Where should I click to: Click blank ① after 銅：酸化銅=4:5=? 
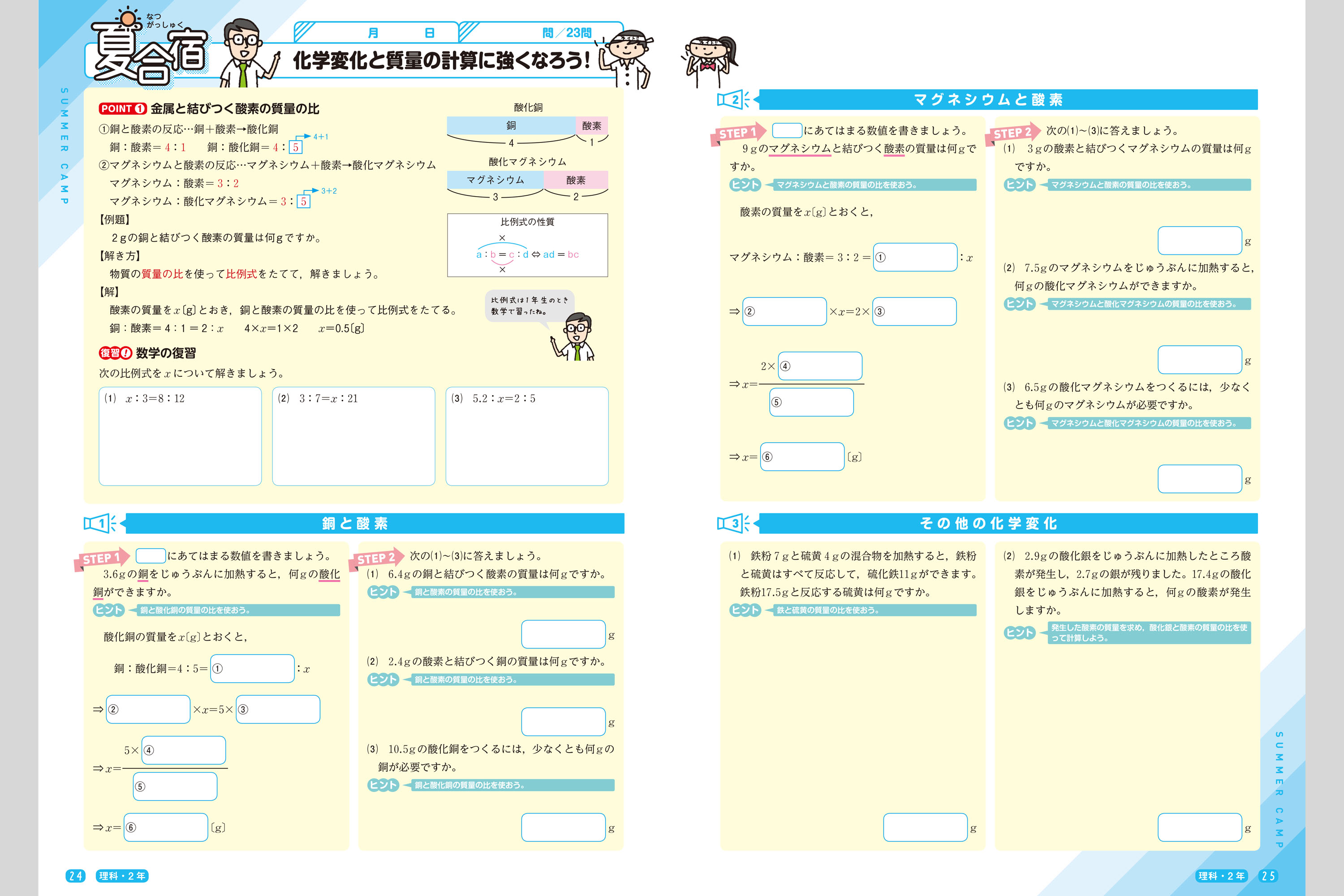click(252, 668)
